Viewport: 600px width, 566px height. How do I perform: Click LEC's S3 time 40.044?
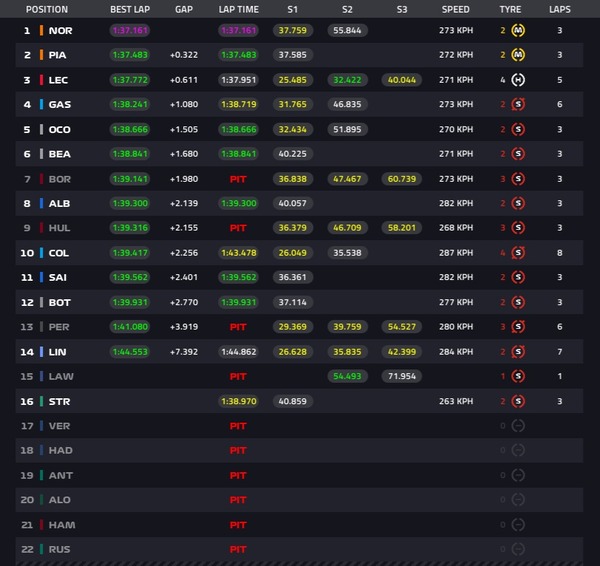(x=402, y=80)
